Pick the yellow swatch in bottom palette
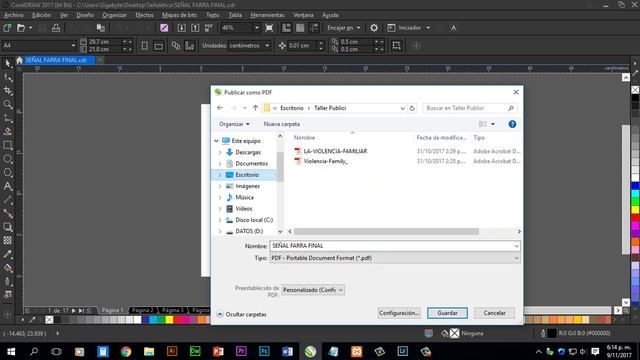 coord(169,320)
